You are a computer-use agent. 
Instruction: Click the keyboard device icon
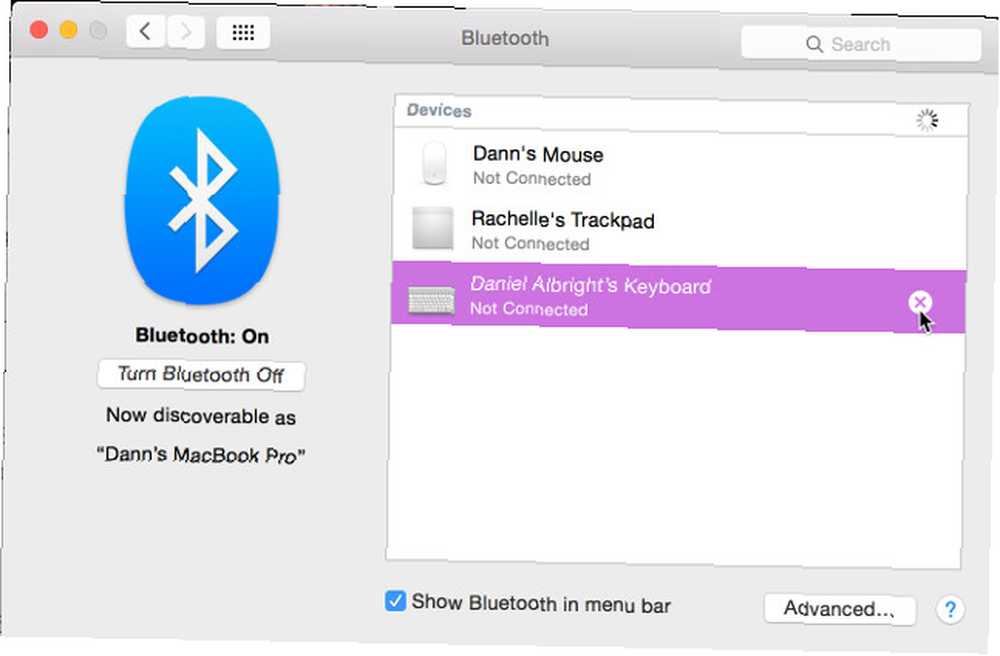click(x=432, y=300)
